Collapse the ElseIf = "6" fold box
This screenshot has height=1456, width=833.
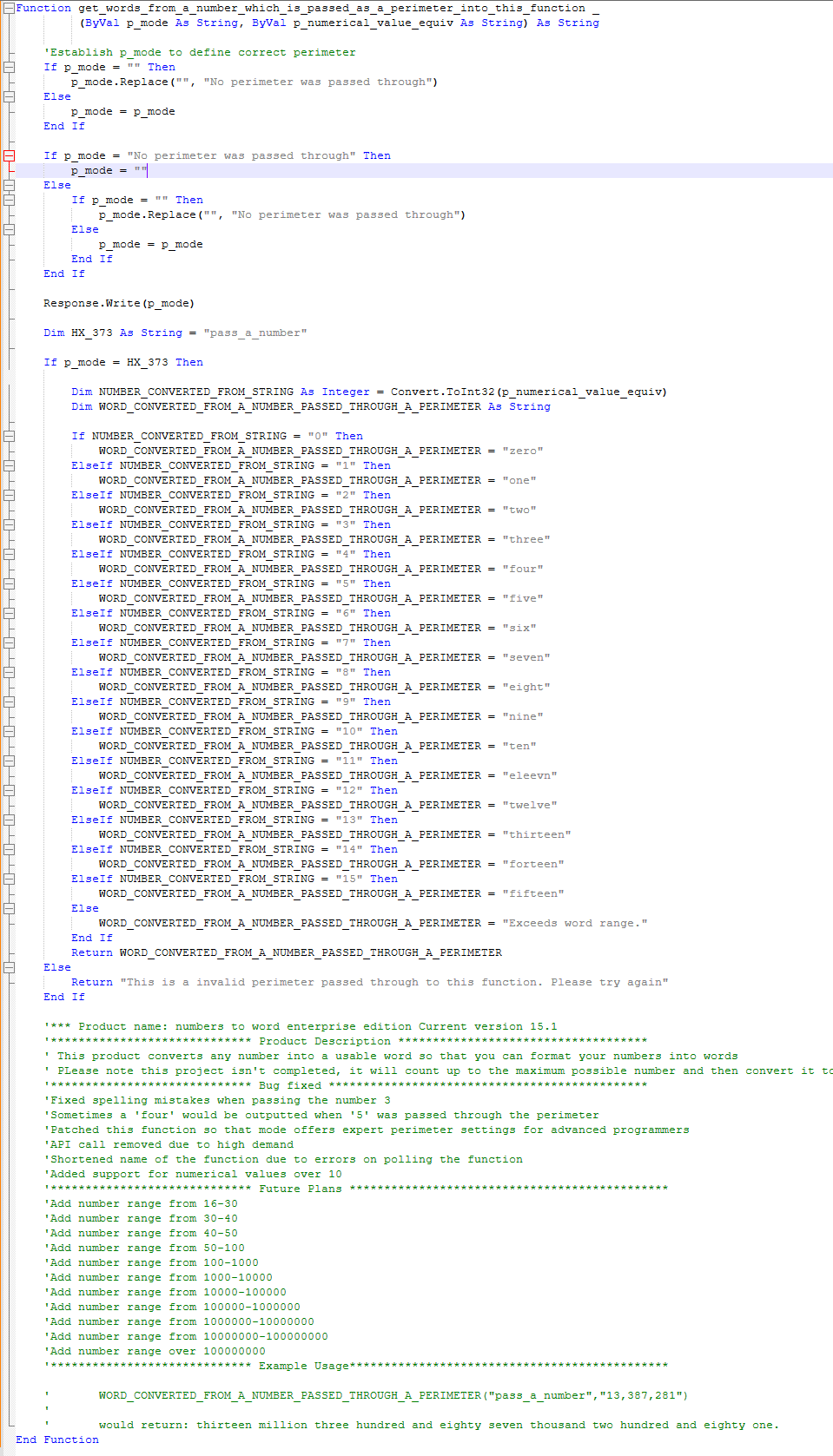tap(9, 613)
